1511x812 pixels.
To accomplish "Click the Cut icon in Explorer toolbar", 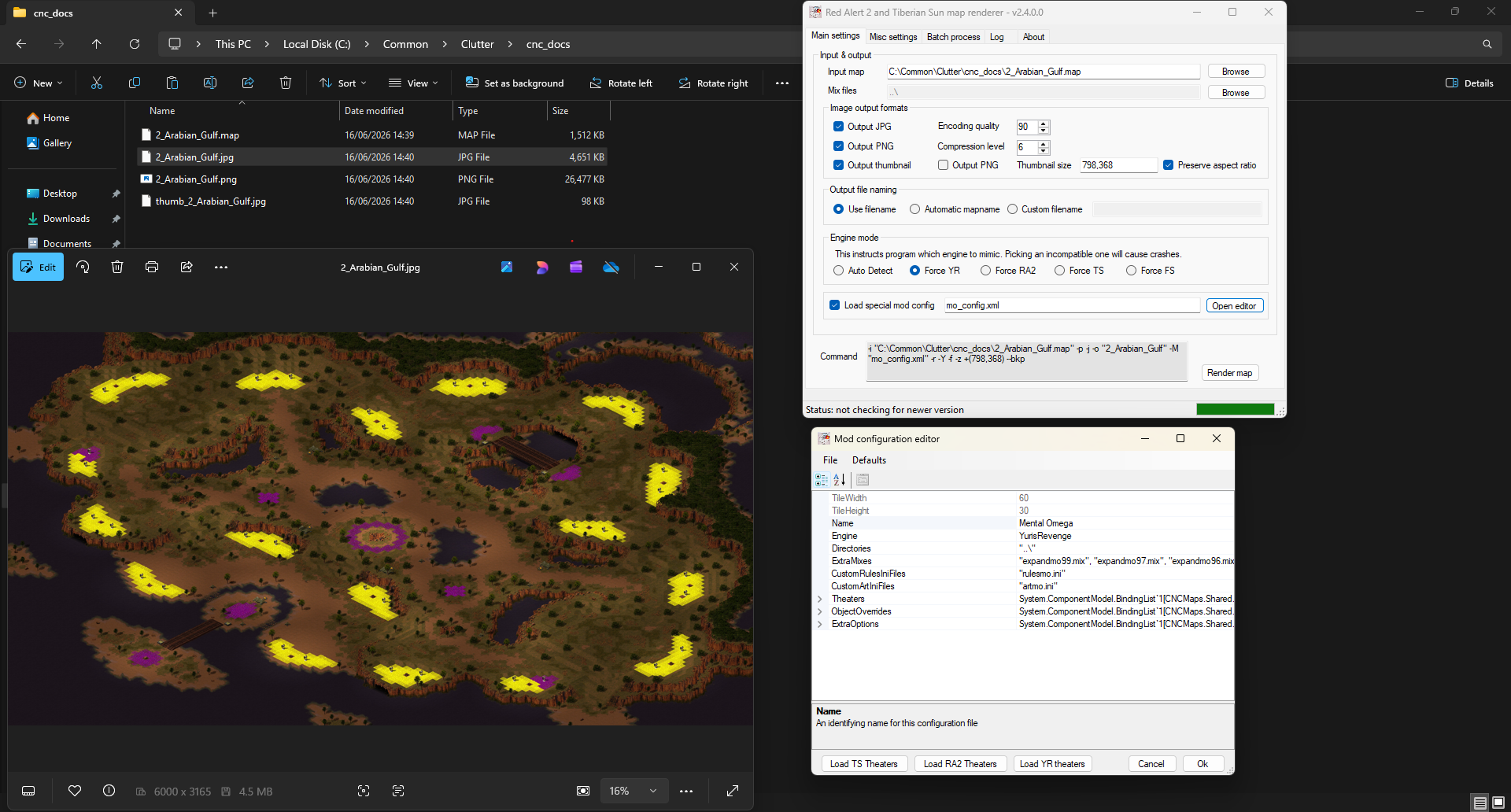I will [x=97, y=83].
